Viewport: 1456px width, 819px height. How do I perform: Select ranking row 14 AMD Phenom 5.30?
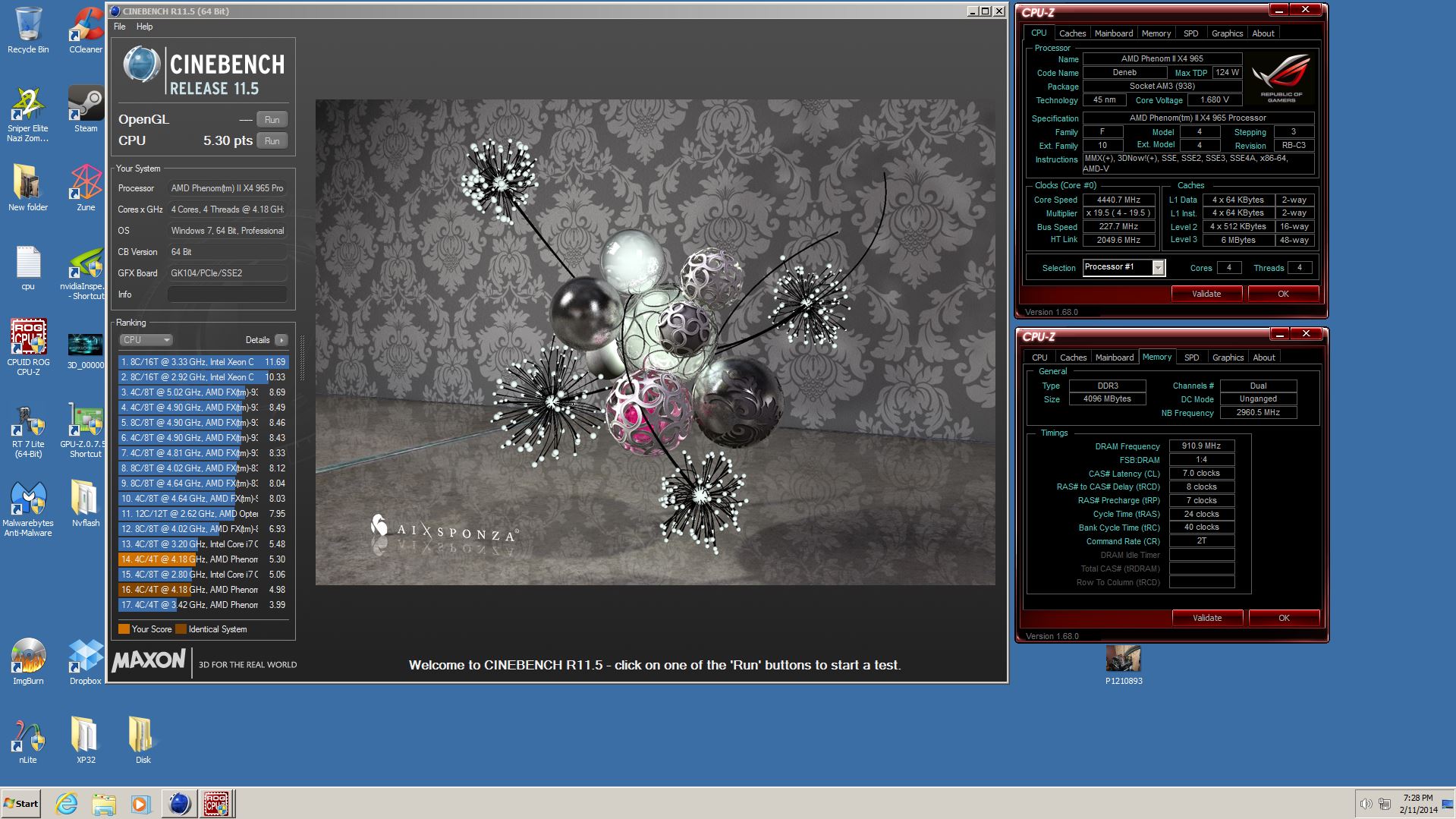point(203,559)
